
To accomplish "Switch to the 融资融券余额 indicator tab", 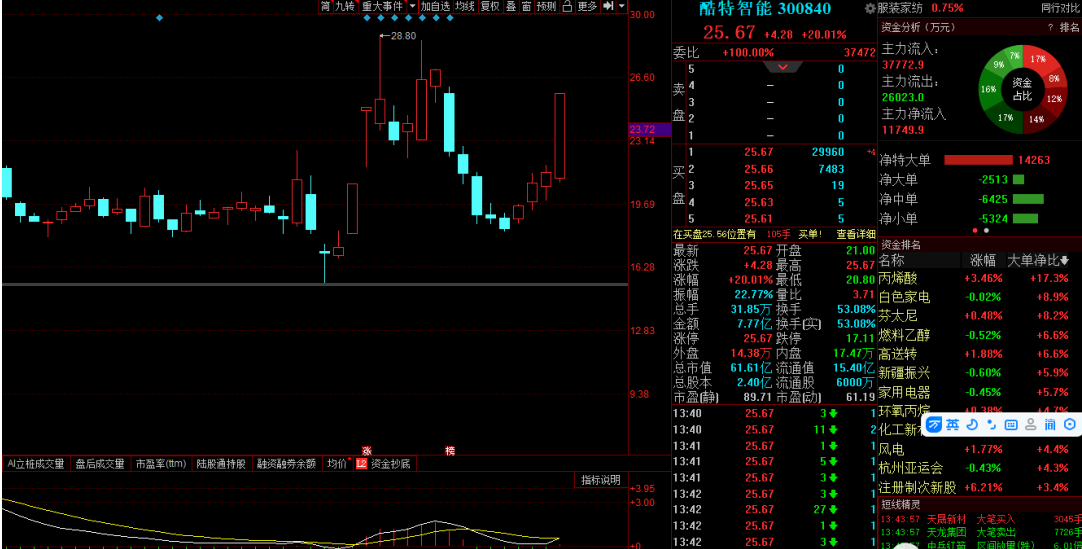I will (x=287, y=463).
